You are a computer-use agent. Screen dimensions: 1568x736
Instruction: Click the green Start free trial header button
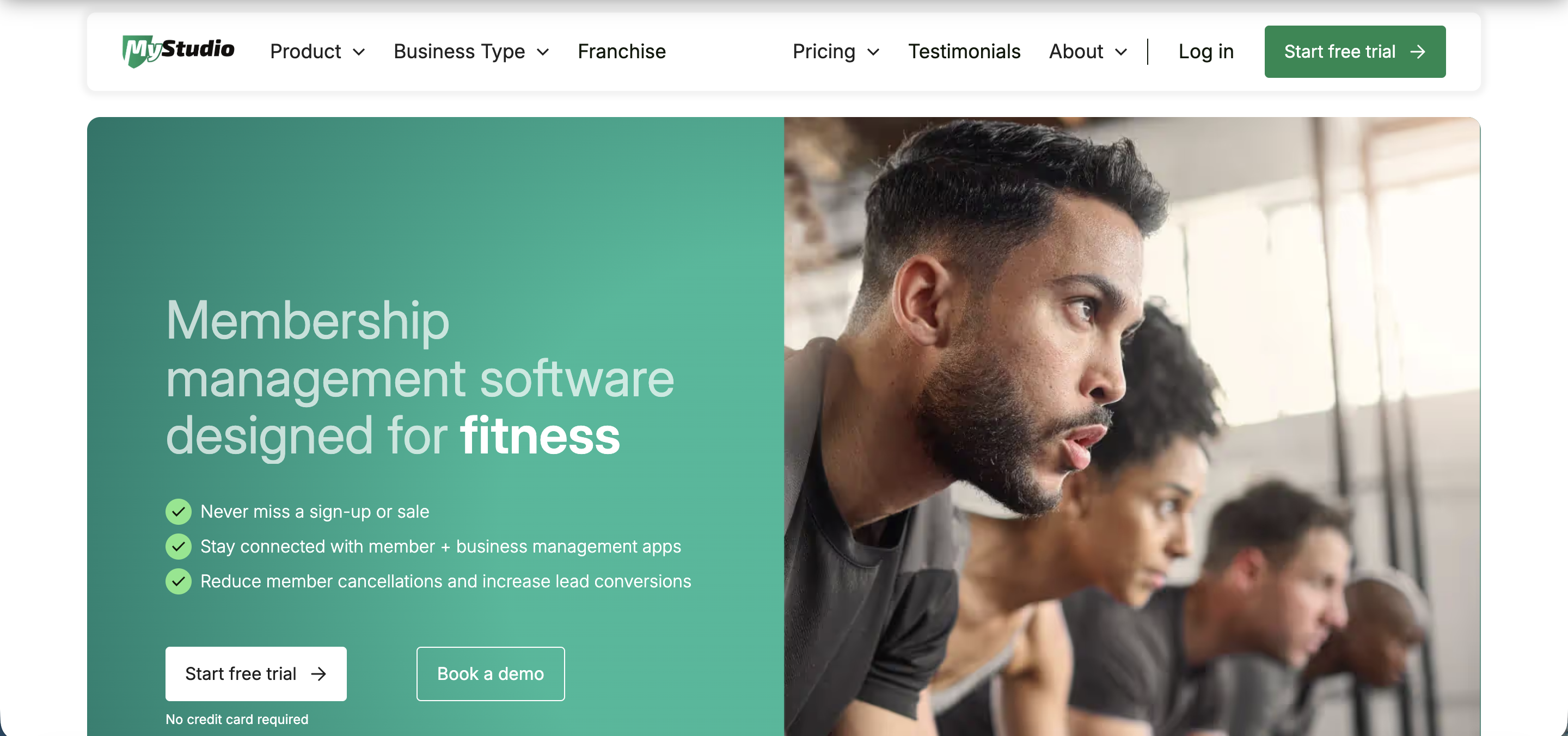coord(1355,52)
